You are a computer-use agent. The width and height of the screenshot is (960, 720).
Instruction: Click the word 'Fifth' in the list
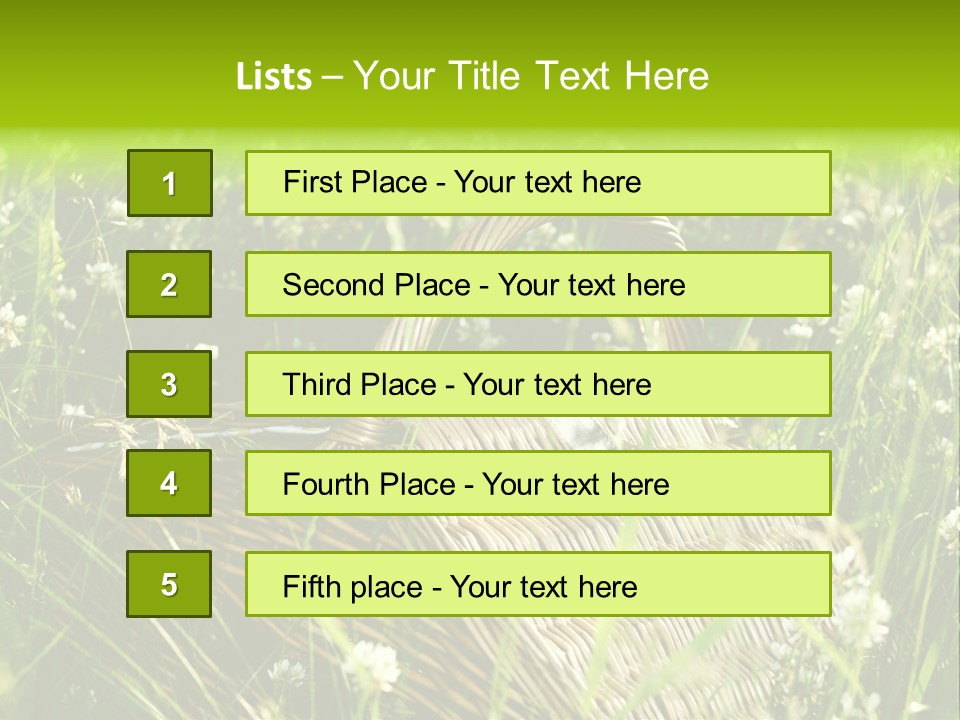[311, 586]
